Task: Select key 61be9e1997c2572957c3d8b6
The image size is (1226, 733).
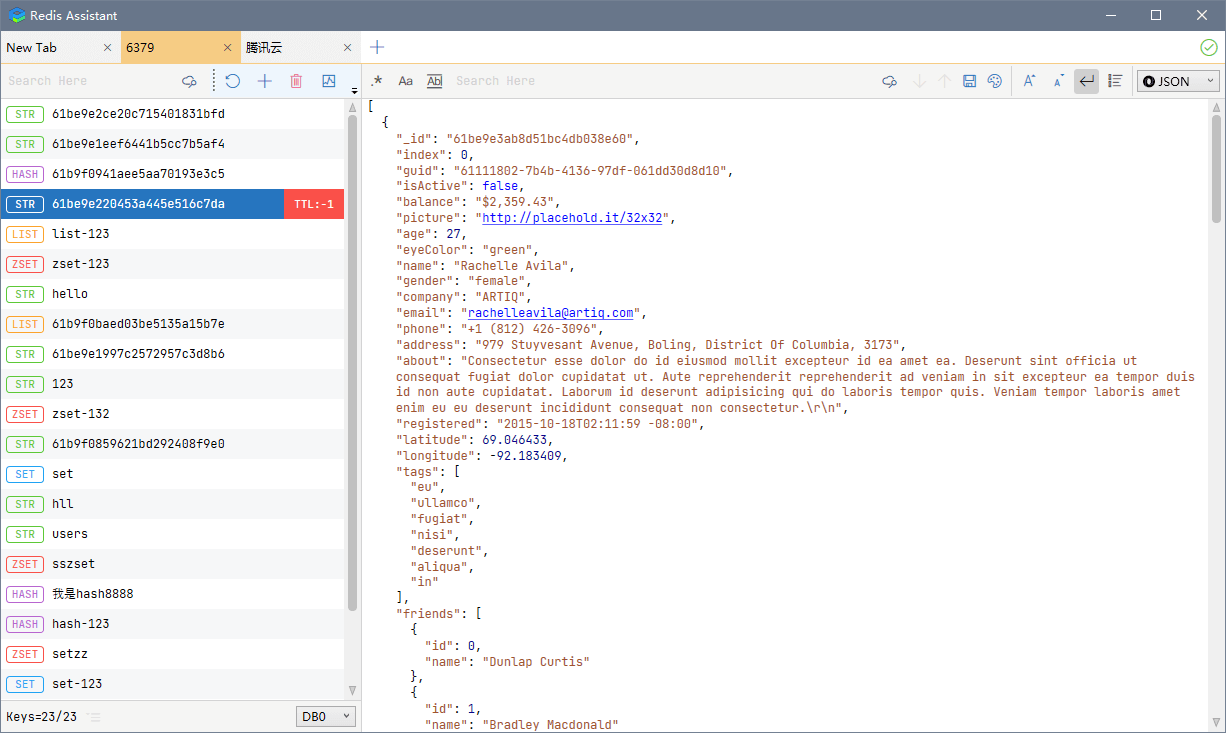Action: tap(172, 354)
